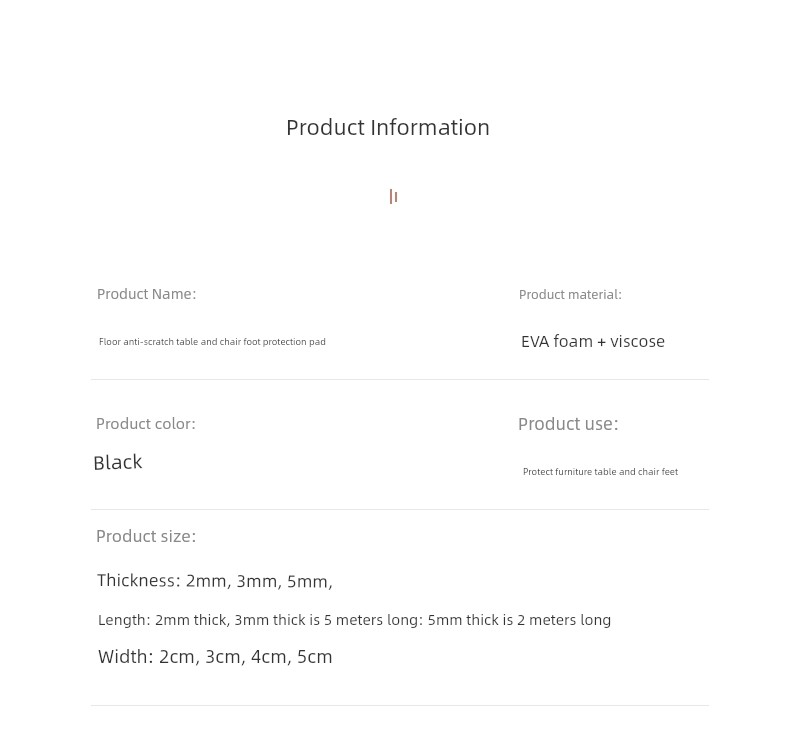Click the divider line below Product Name row
This screenshot has width=790, height=736.
(x=400, y=379)
